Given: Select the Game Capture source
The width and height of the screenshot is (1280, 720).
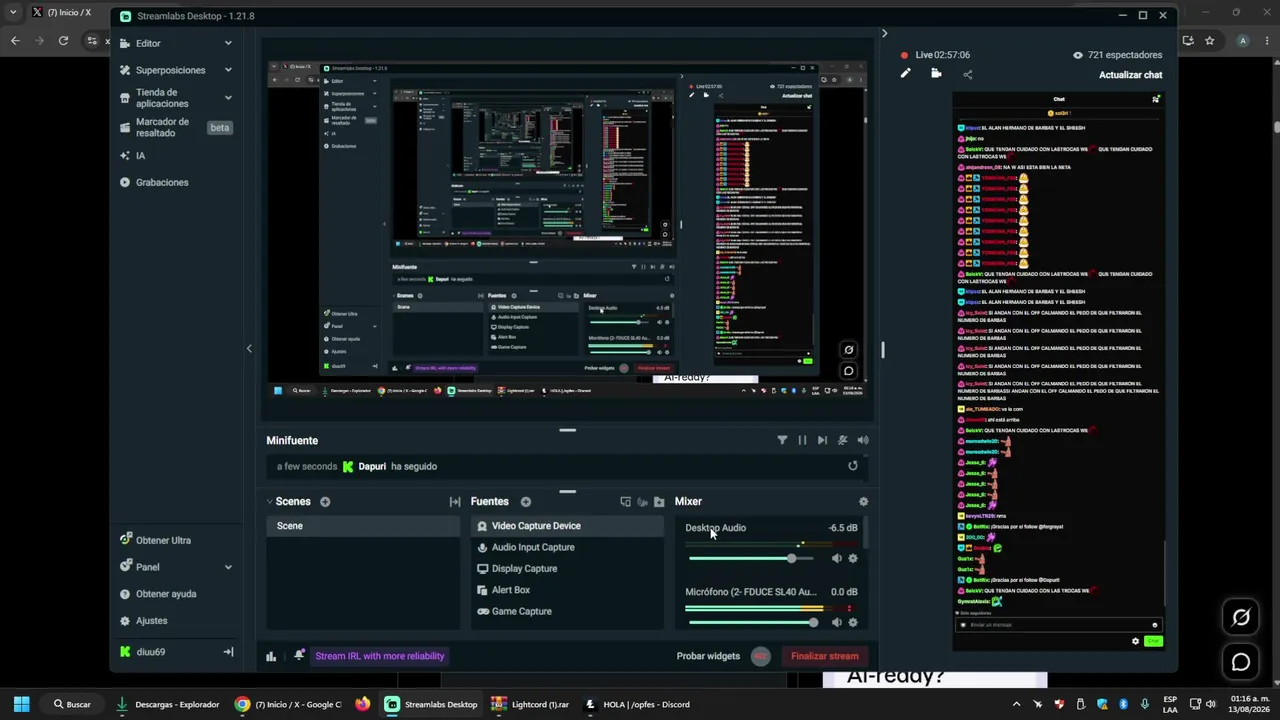Looking at the screenshot, I should click(567, 611).
